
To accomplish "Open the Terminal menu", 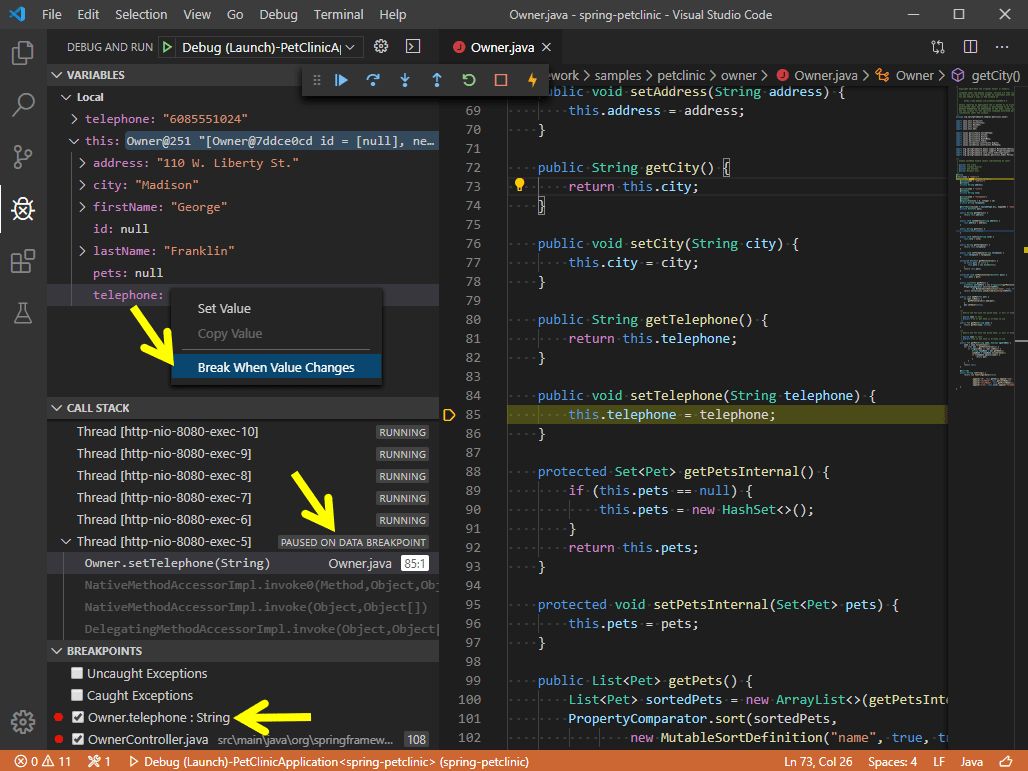I will [338, 14].
